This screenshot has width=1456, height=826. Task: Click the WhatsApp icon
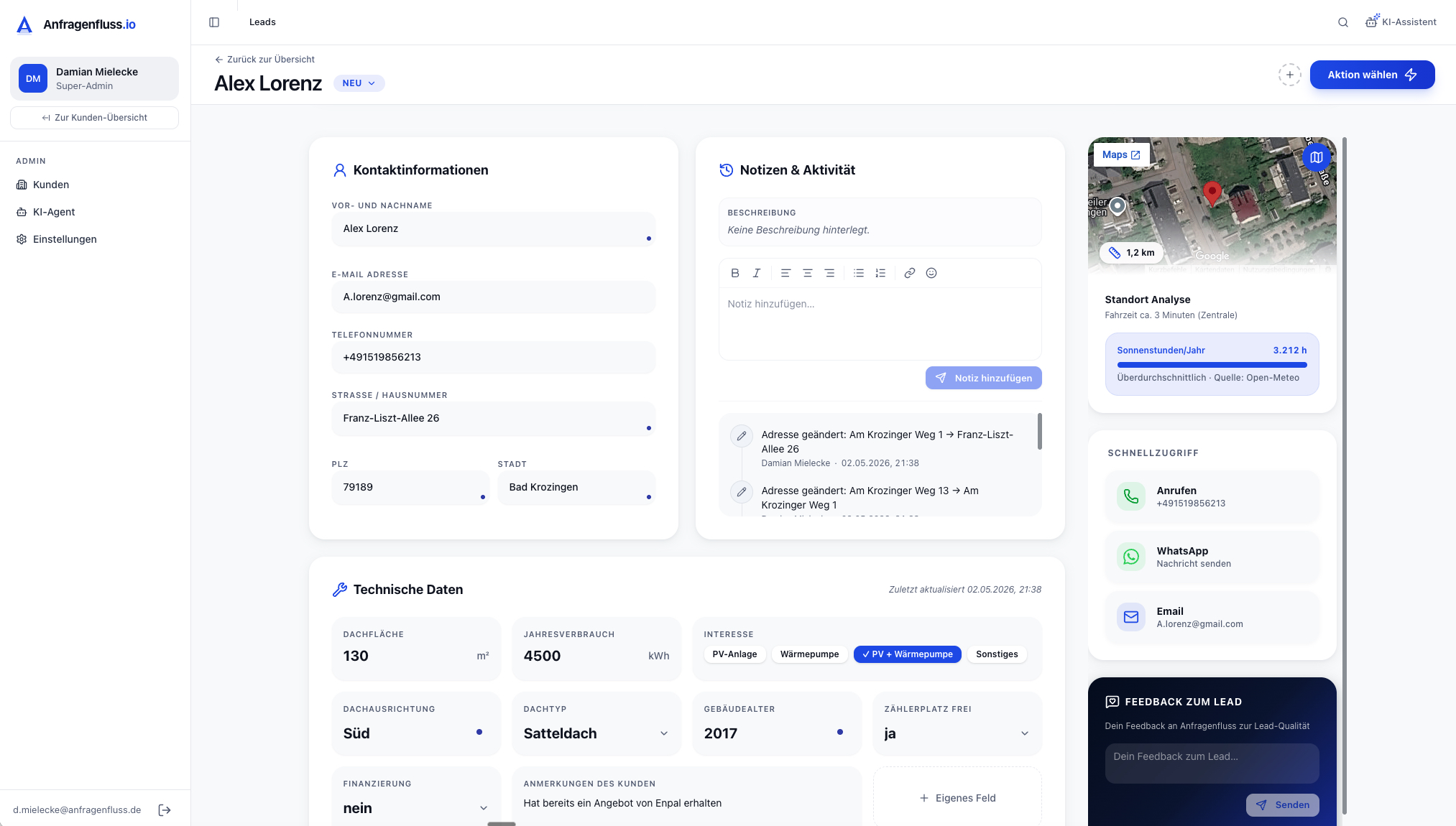pyautogui.click(x=1130, y=557)
